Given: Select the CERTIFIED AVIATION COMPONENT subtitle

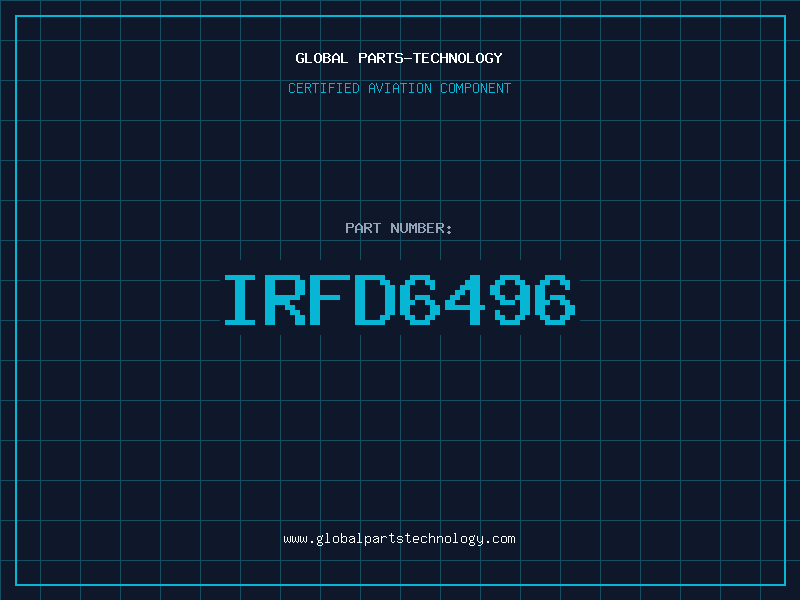Looking at the screenshot, I should coord(399,88).
